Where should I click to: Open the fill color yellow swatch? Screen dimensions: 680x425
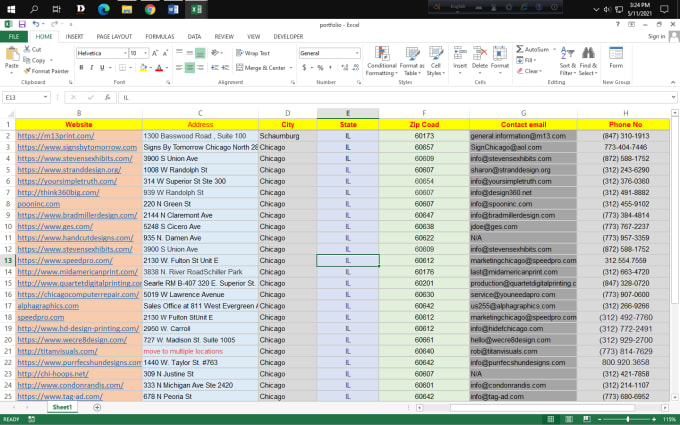143,68
